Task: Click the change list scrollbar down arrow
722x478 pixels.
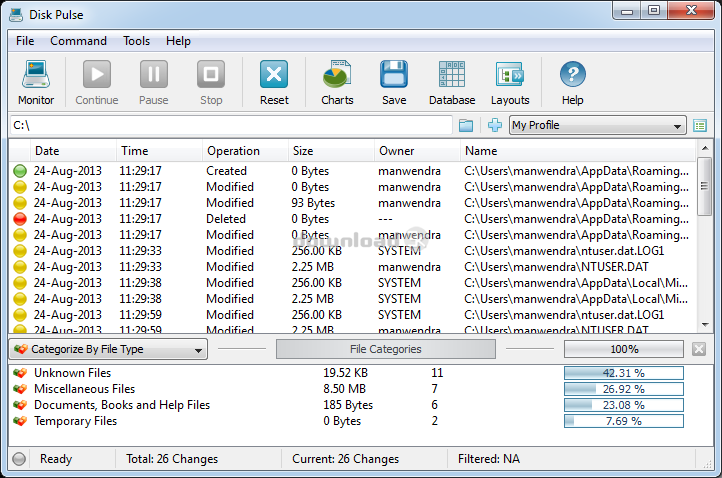Action: 705,325
